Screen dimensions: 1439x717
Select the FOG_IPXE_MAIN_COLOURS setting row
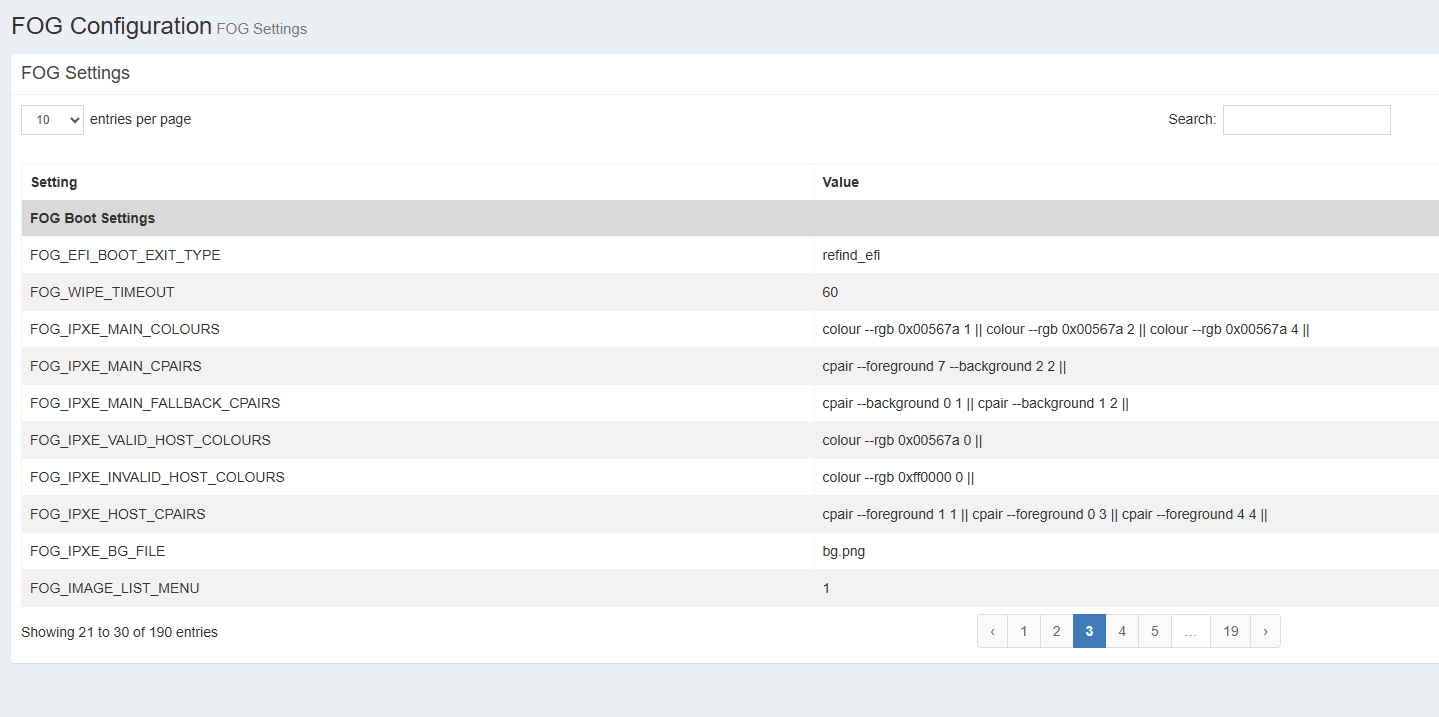point(125,329)
